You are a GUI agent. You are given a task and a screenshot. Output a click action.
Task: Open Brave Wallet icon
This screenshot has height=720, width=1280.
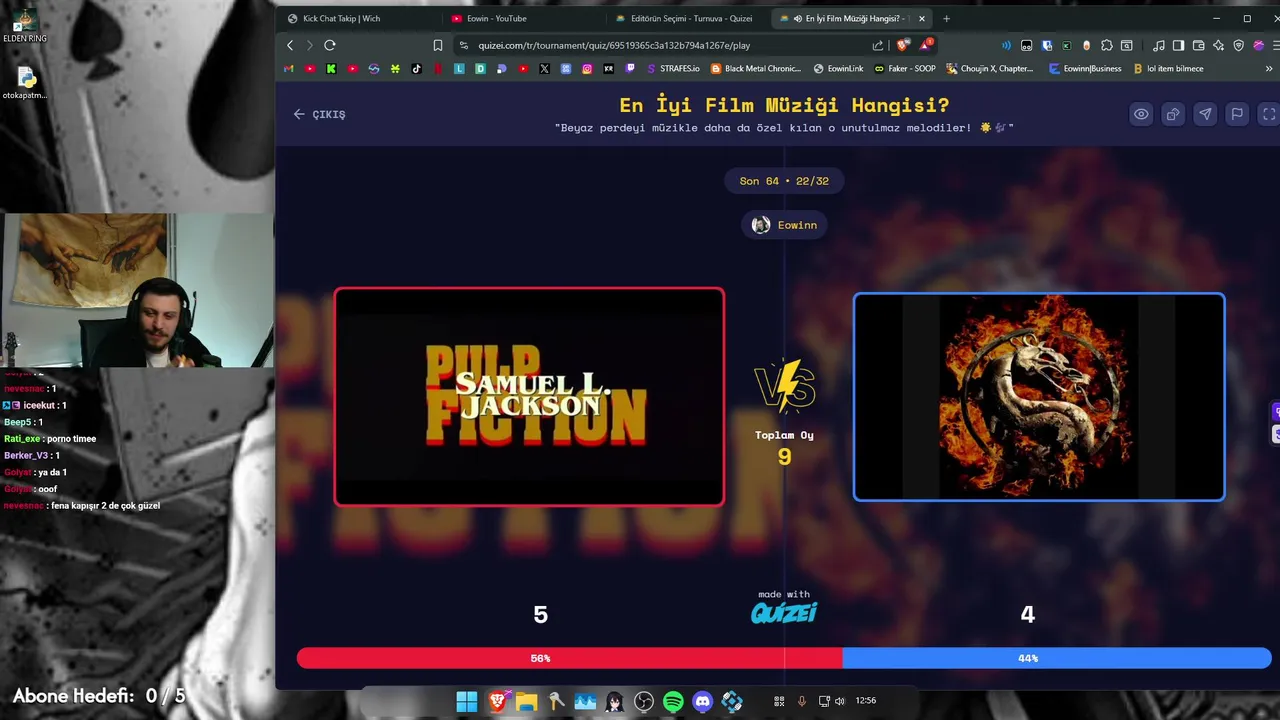tap(1198, 45)
